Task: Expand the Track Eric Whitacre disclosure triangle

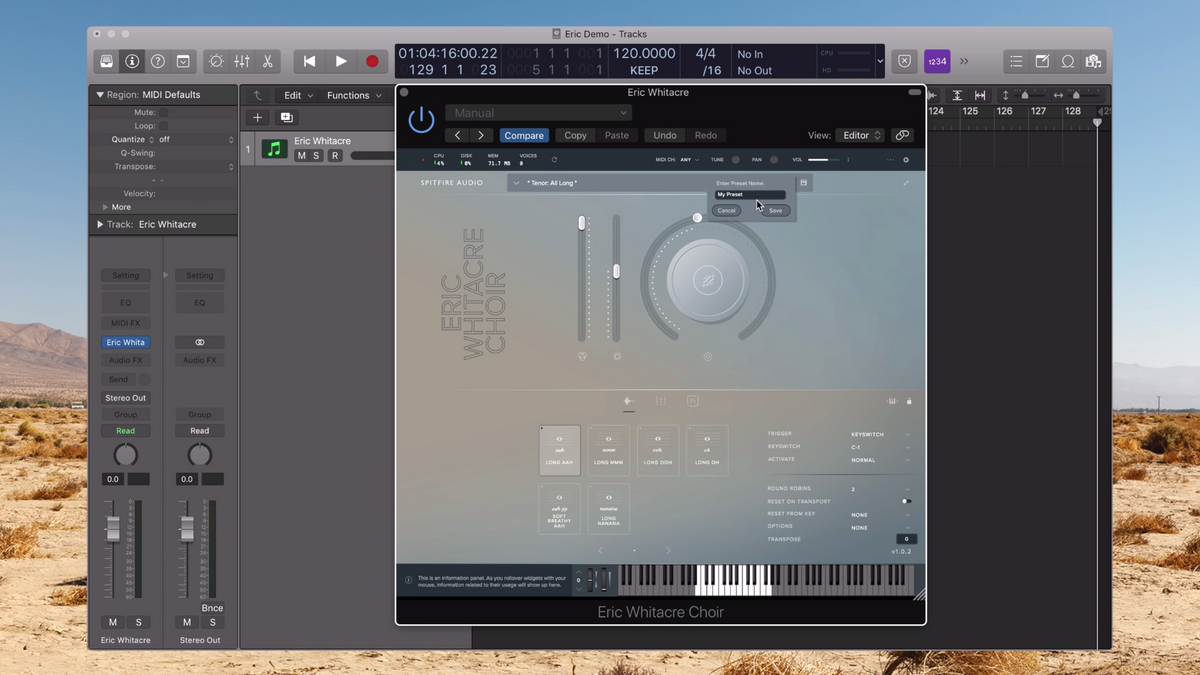Action: [100, 225]
